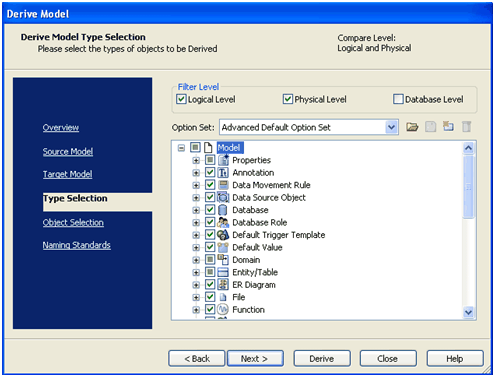Click the save option set as icon
The height and width of the screenshot is (377, 495).
click(448, 126)
